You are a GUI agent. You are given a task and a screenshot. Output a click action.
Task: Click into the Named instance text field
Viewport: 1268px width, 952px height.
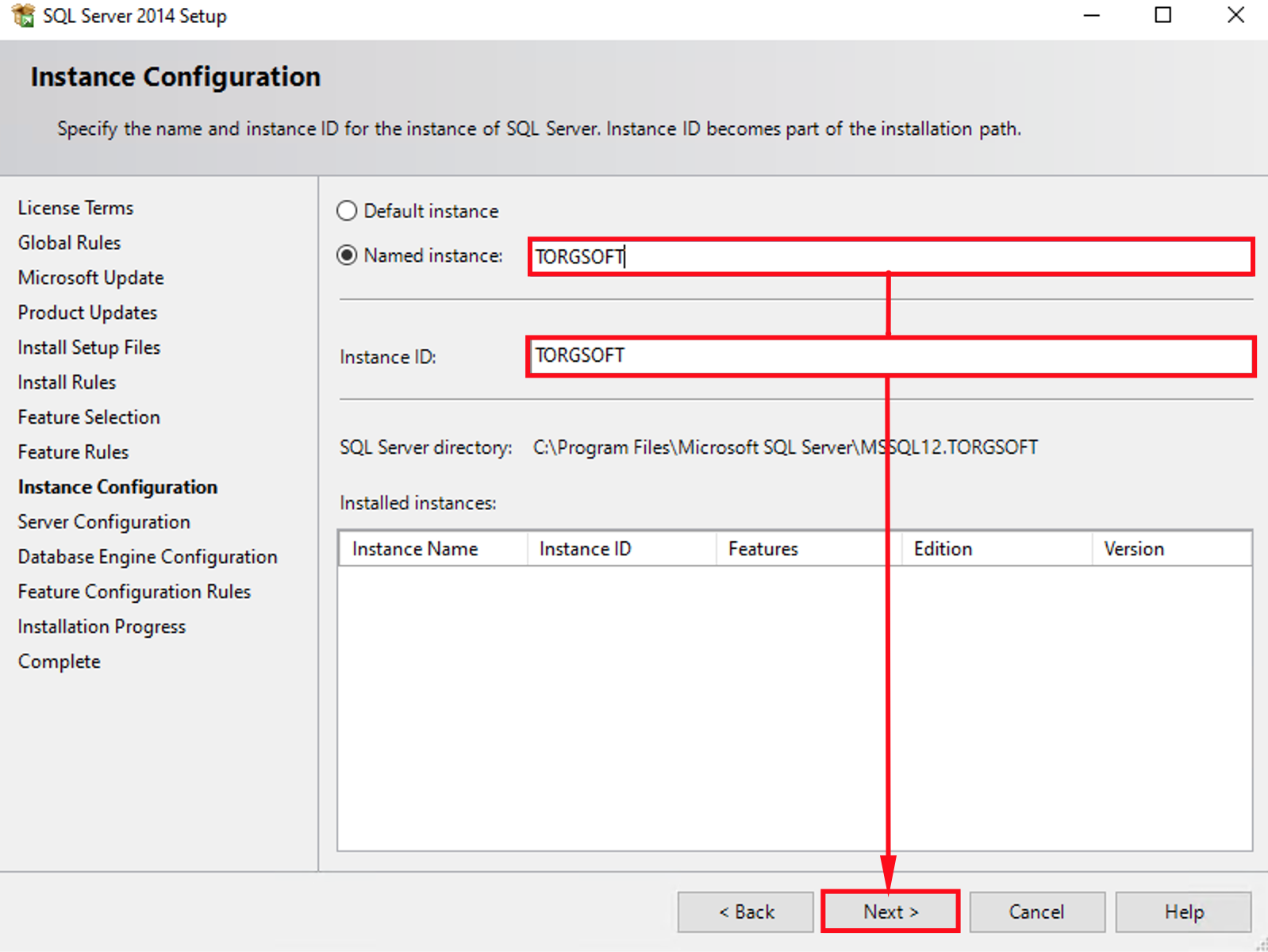pos(890,257)
